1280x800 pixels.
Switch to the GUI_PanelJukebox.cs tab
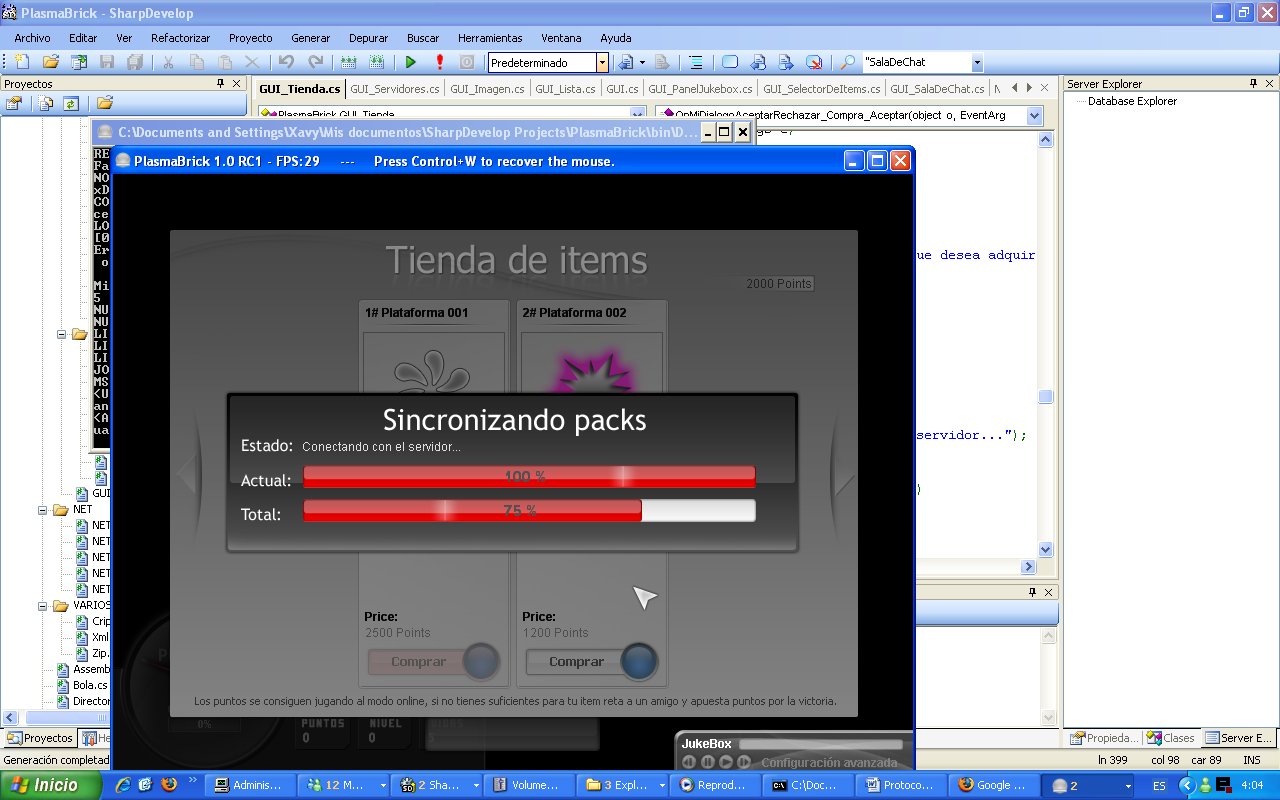click(x=700, y=89)
